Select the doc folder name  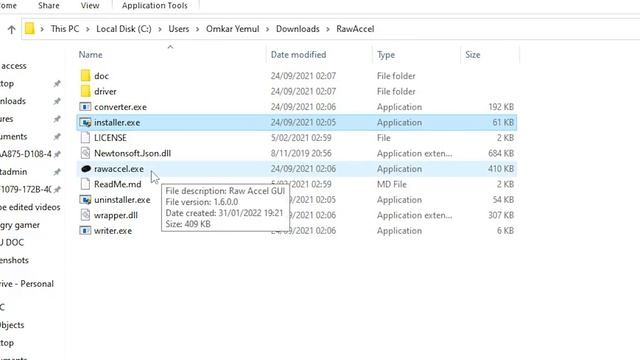coord(101,76)
